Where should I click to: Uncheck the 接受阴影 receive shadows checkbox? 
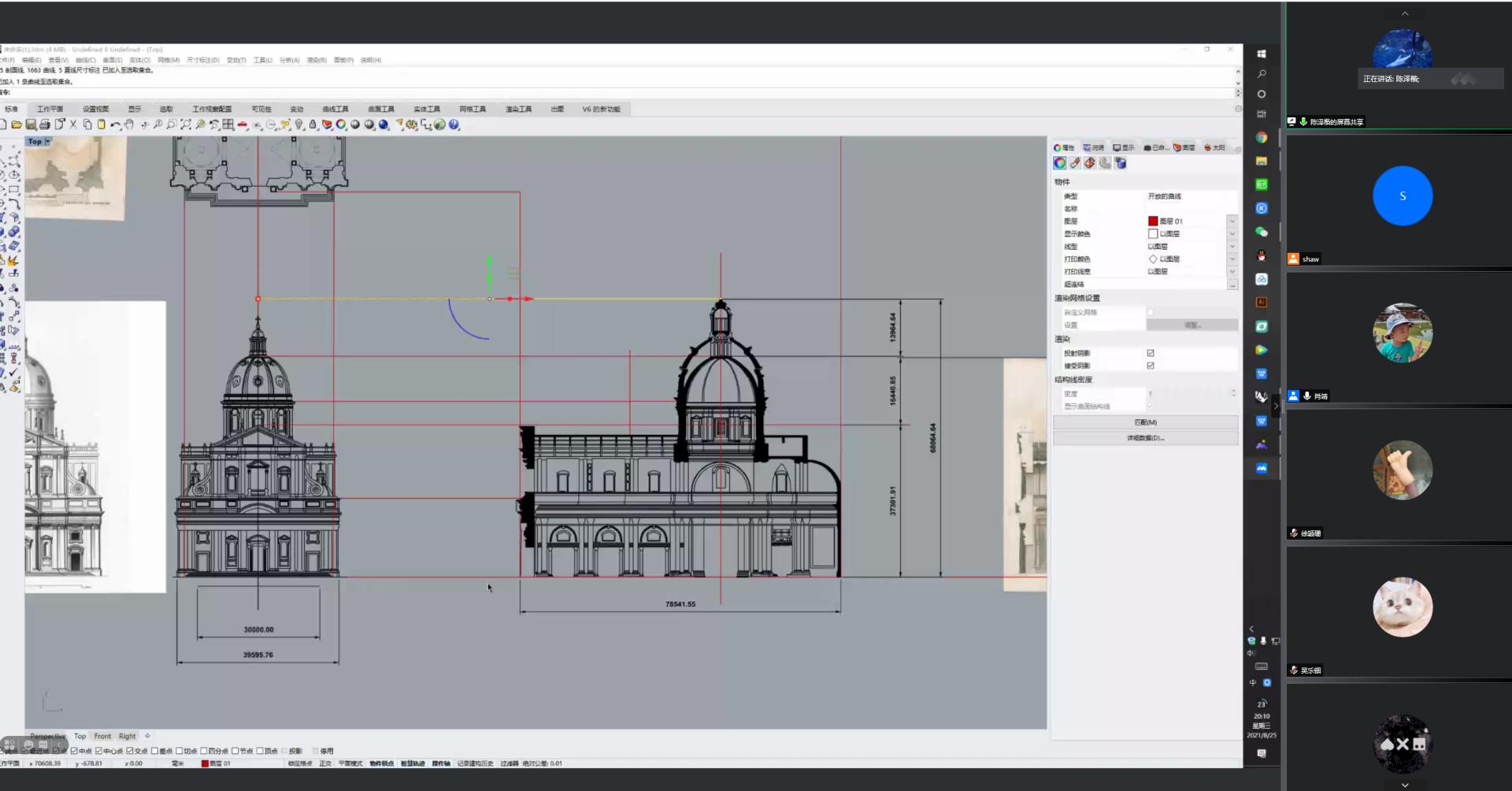(1151, 366)
